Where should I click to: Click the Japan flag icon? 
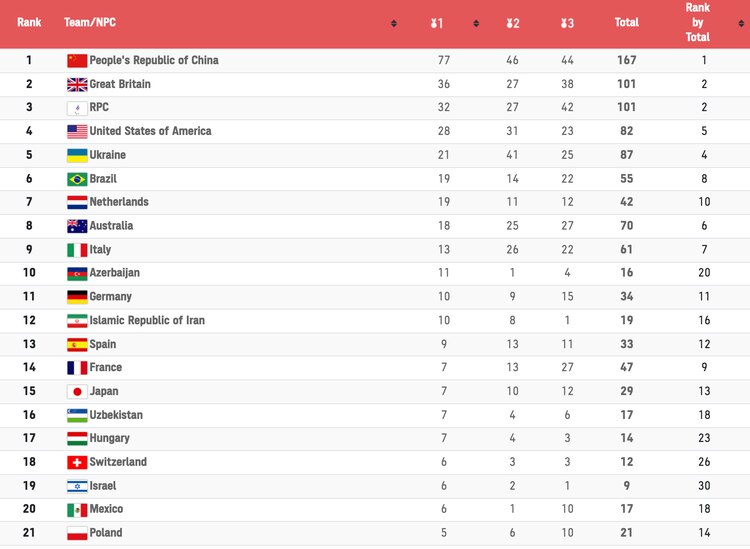pyautogui.click(x=77, y=392)
